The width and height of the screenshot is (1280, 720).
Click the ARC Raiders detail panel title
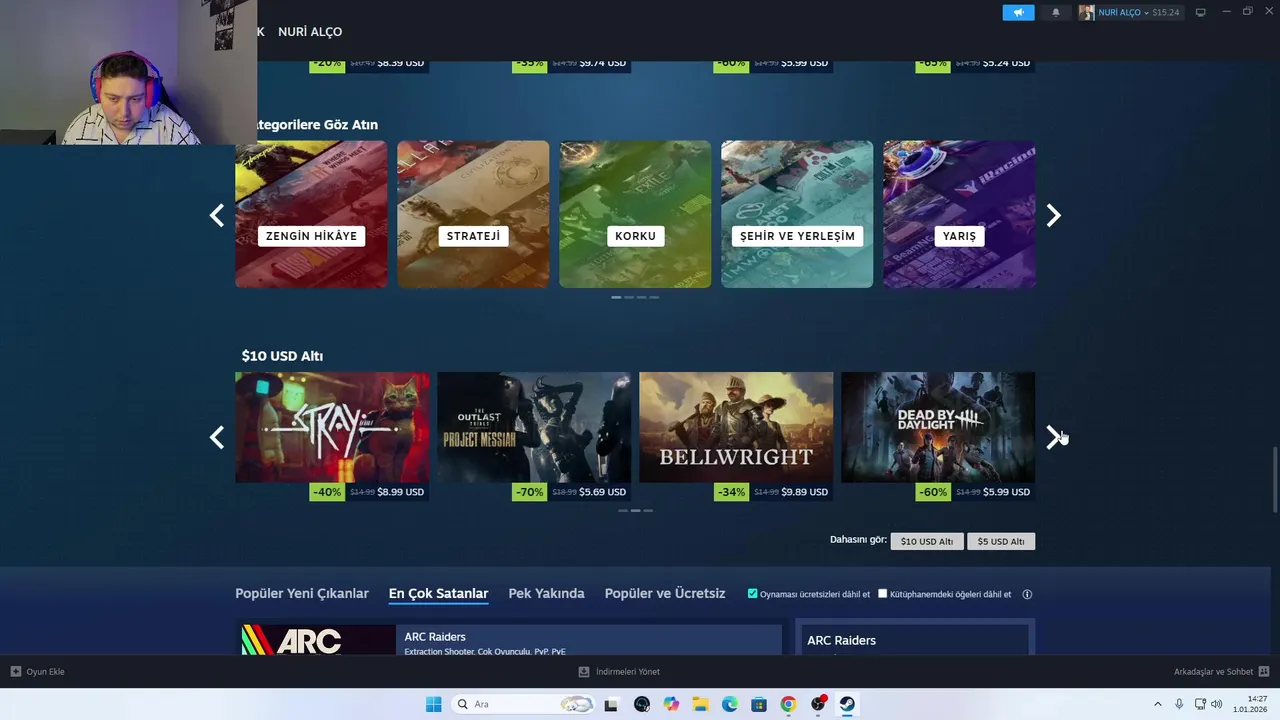click(841, 640)
